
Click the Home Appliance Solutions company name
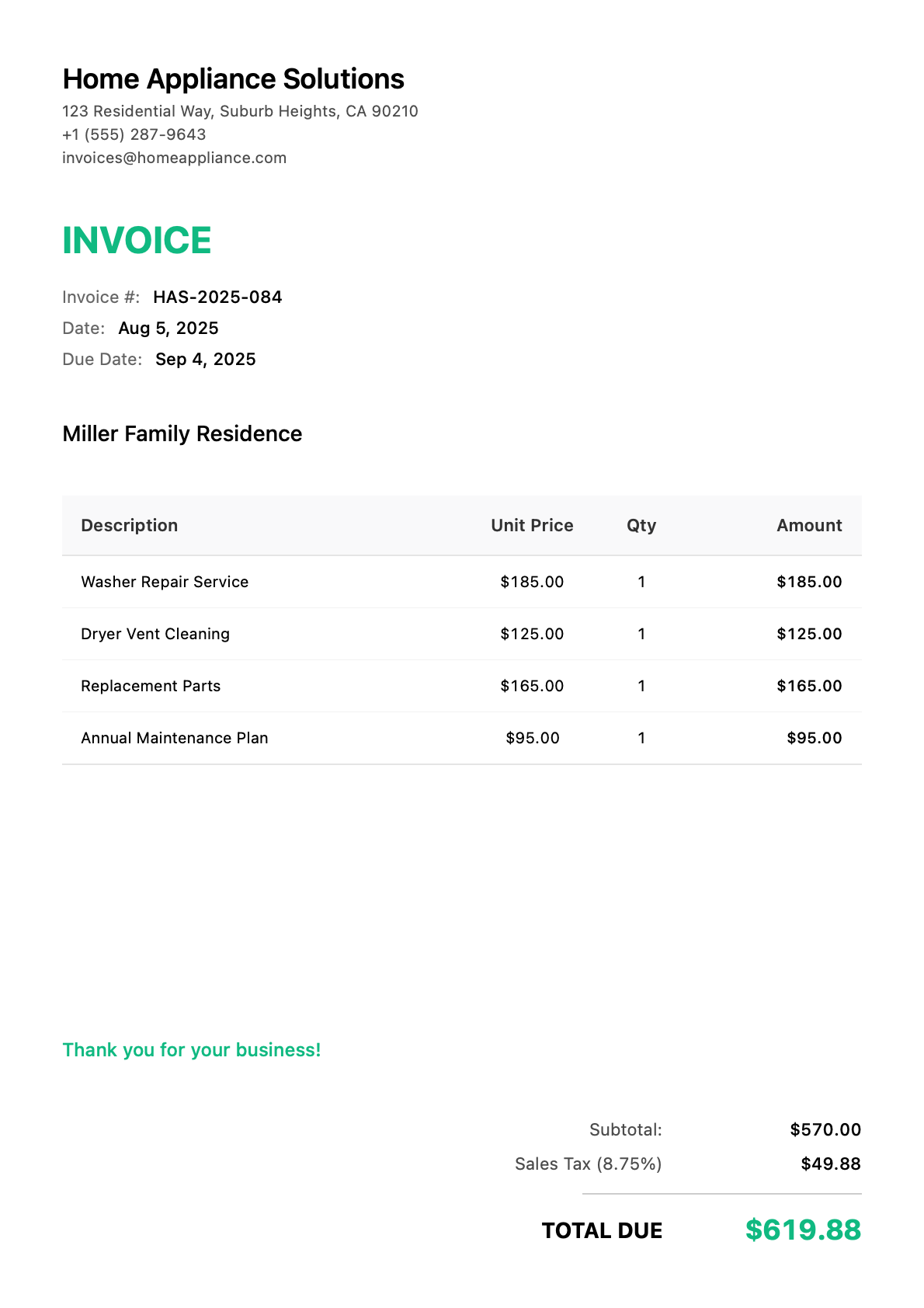[233, 79]
